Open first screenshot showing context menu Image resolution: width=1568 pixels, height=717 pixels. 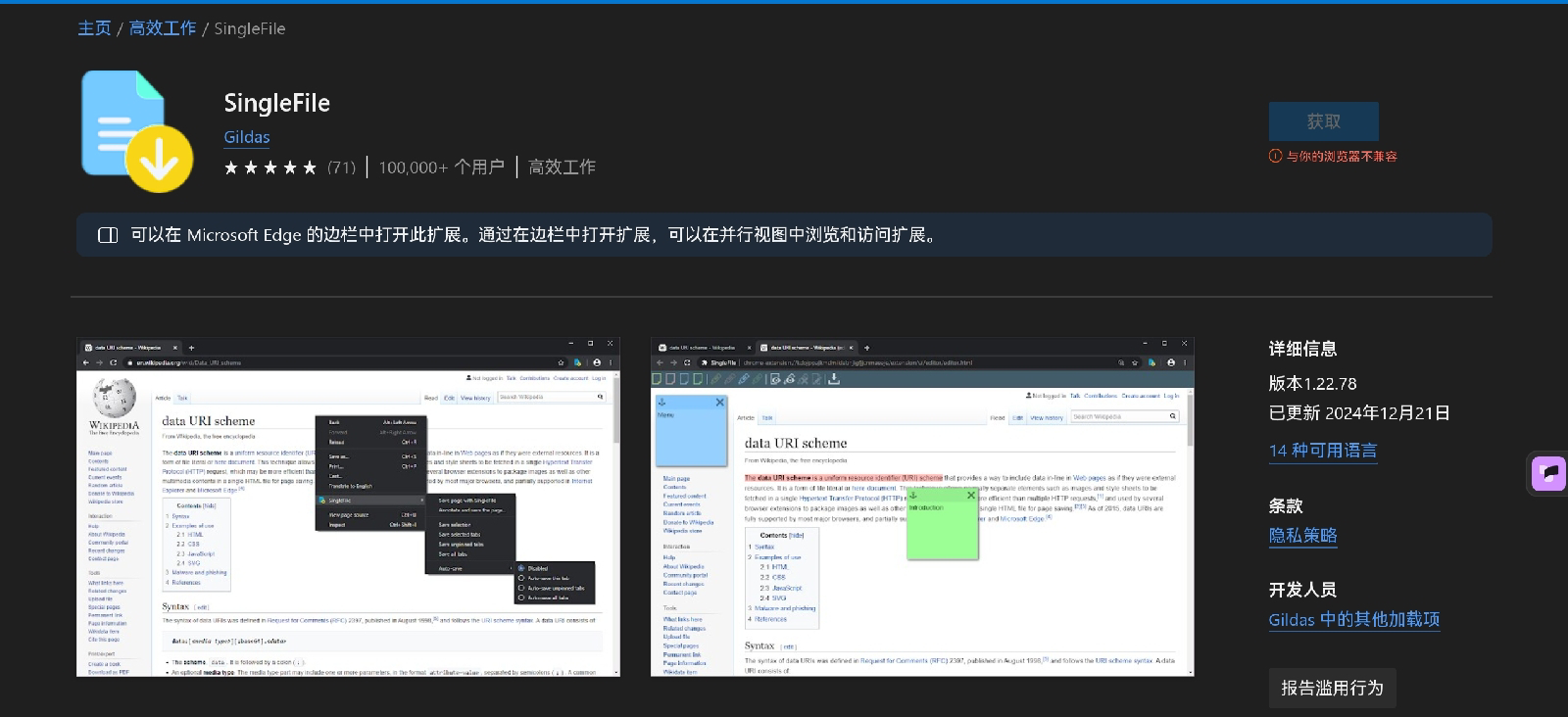[348, 506]
